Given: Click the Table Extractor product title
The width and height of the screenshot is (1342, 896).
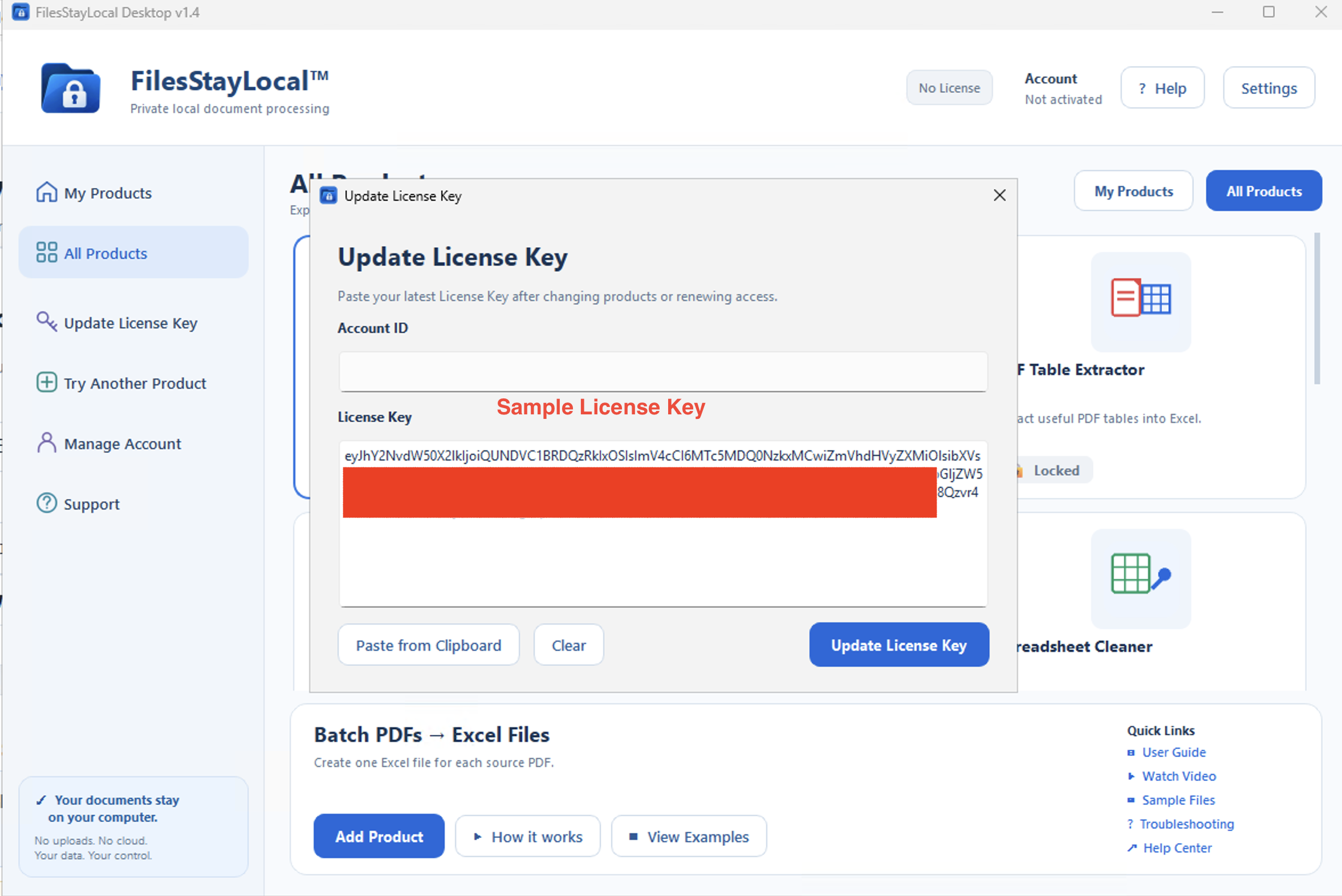Looking at the screenshot, I should [1080, 370].
